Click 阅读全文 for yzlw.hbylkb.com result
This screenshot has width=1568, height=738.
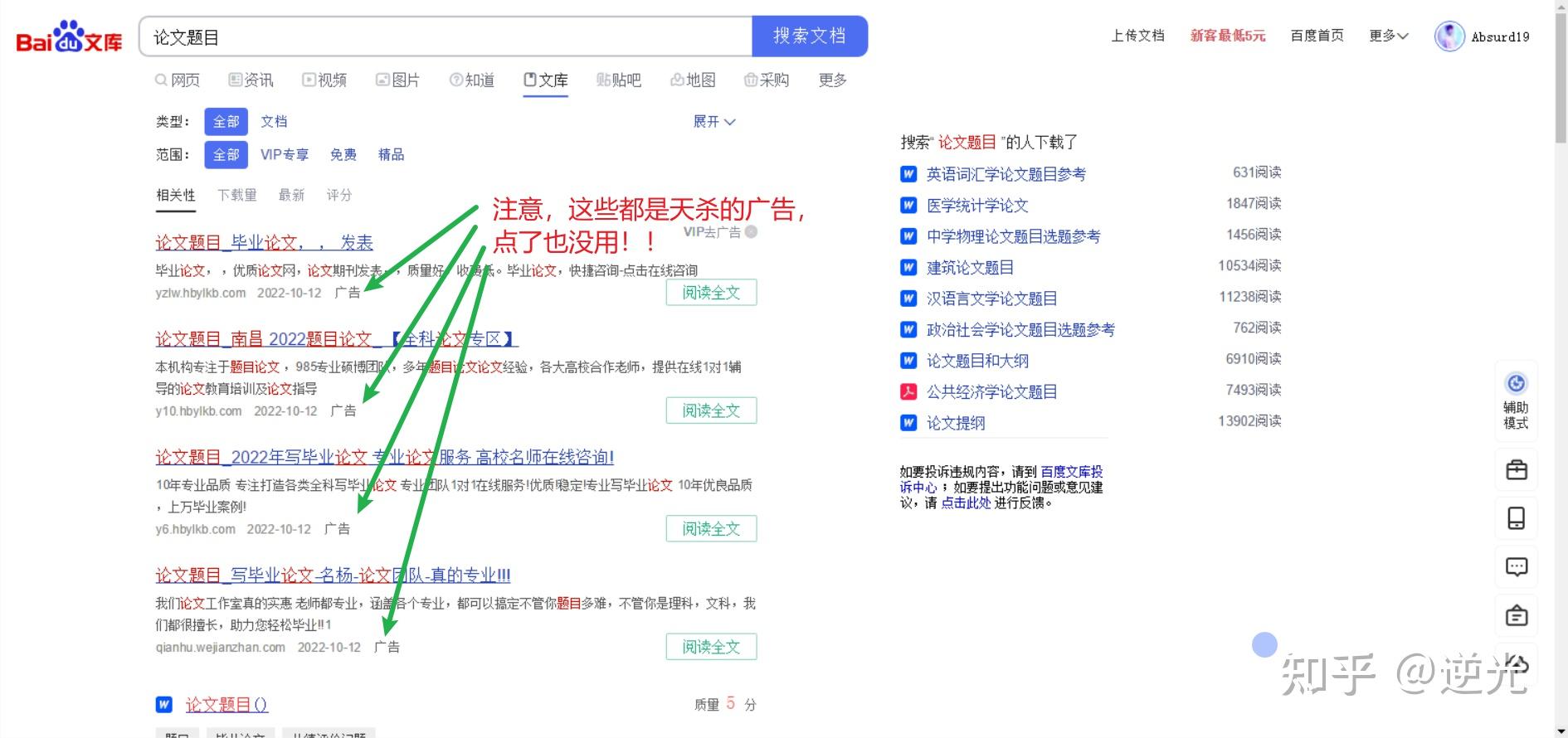(x=711, y=293)
